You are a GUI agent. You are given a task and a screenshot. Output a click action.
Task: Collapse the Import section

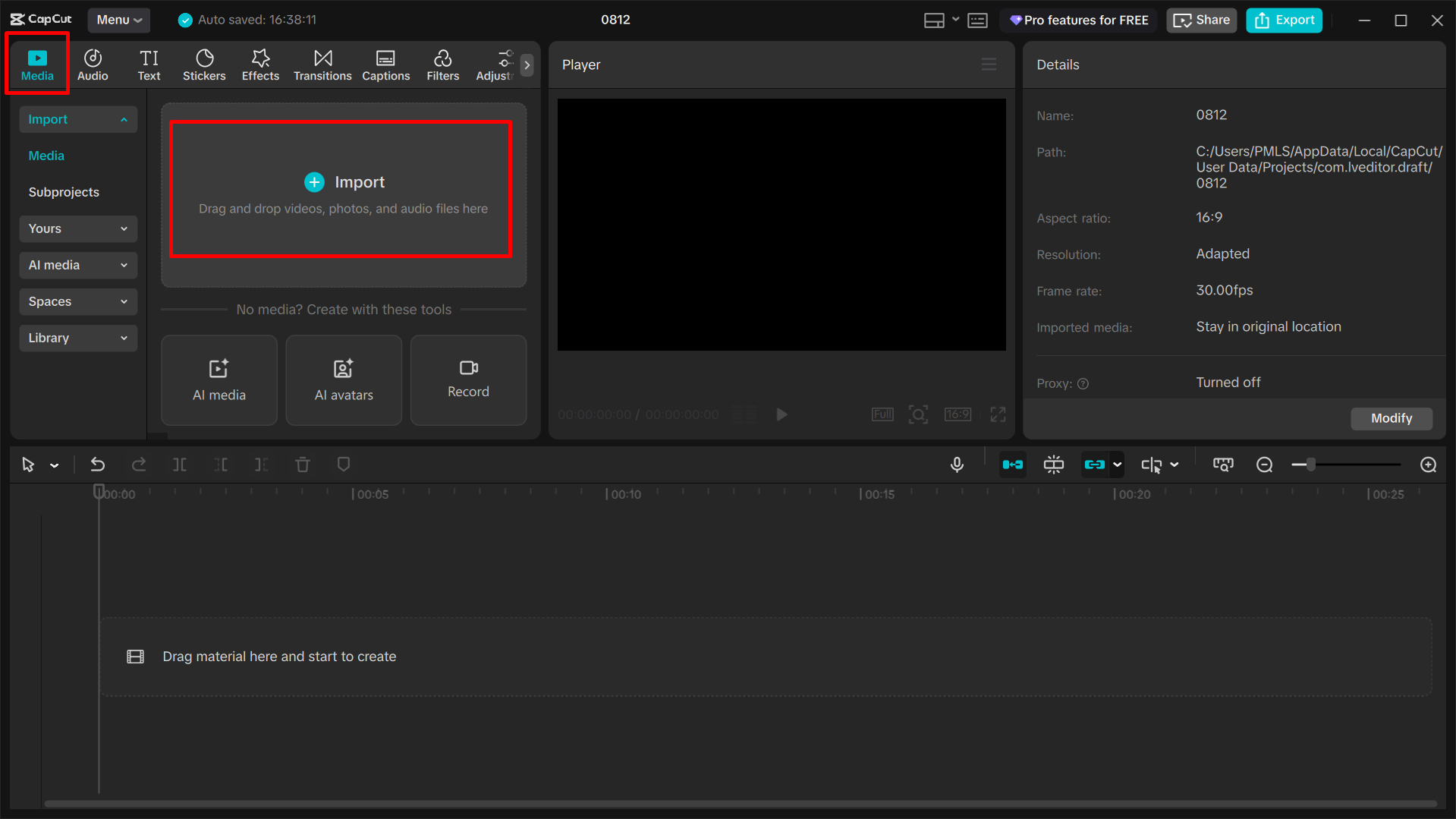[x=77, y=119]
